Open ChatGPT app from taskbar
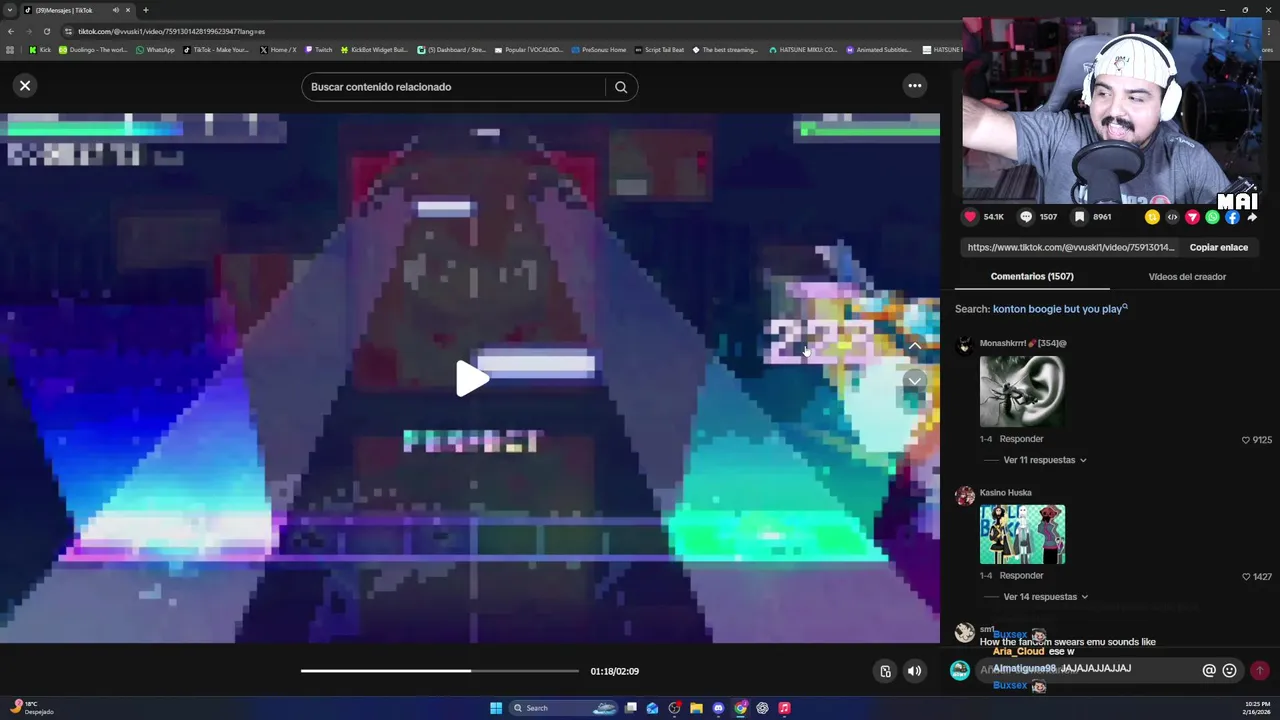1280x720 pixels. 762,708
